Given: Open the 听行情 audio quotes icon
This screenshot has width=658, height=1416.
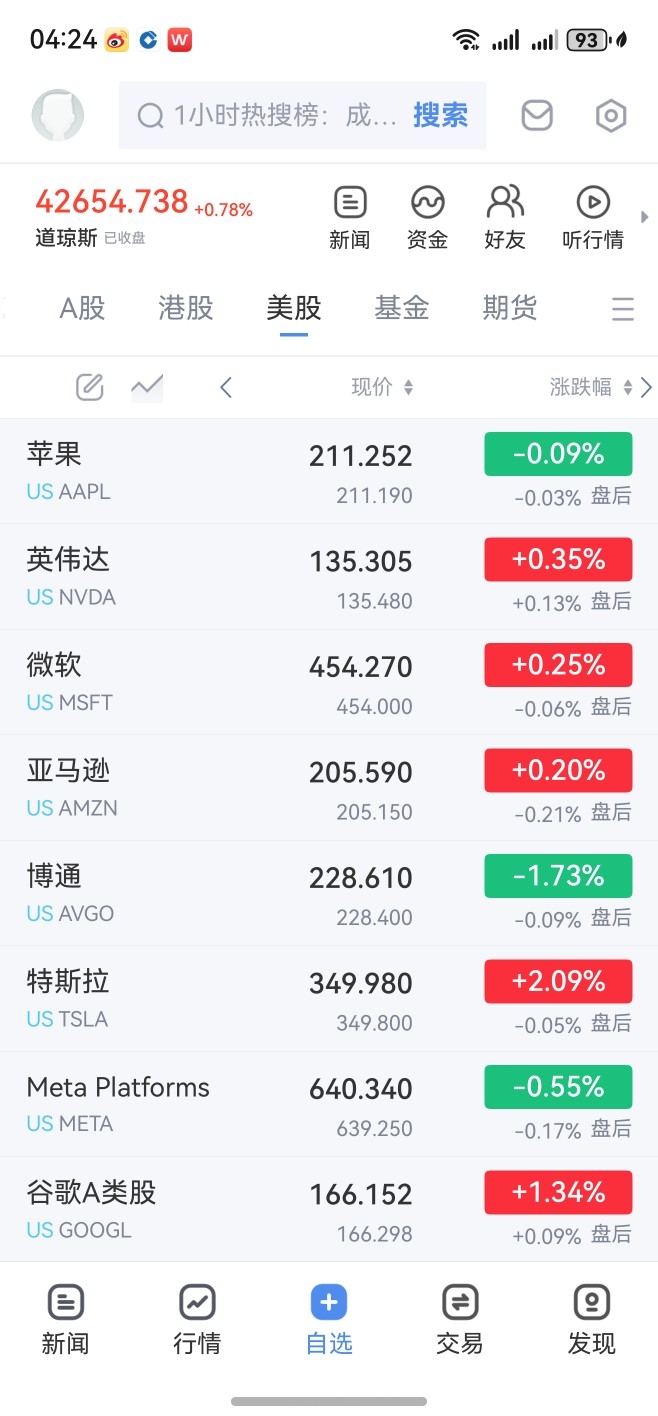Looking at the screenshot, I should (x=593, y=217).
